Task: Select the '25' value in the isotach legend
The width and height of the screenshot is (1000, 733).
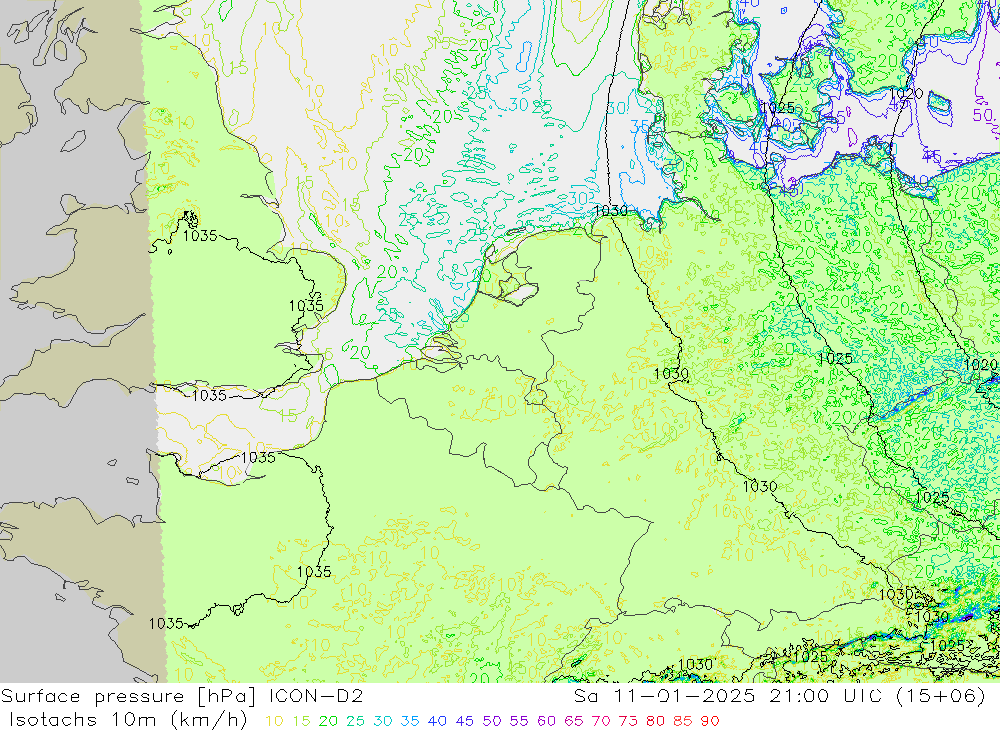Action: [x=355, y=721]
